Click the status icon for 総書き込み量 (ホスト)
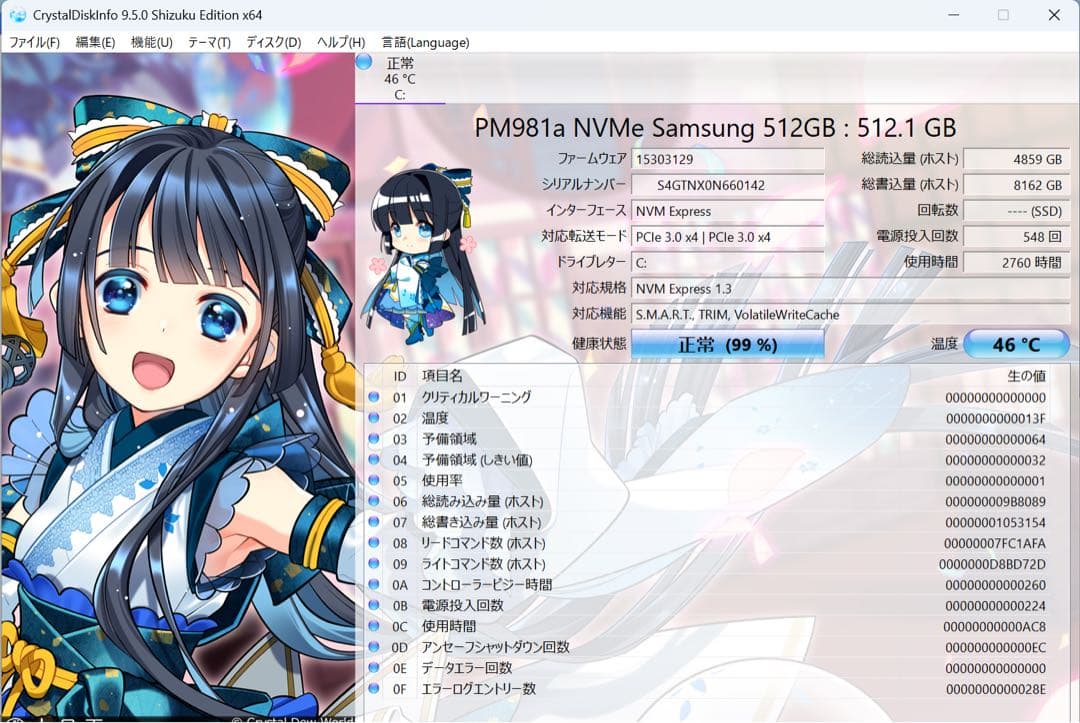The height and width of the screenshot is (723, 1080). point(374,522)
